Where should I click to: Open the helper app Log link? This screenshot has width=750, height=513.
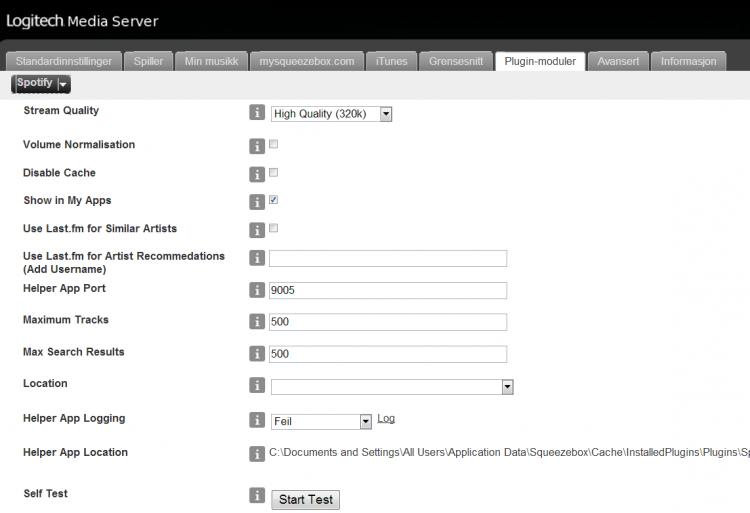386,419
